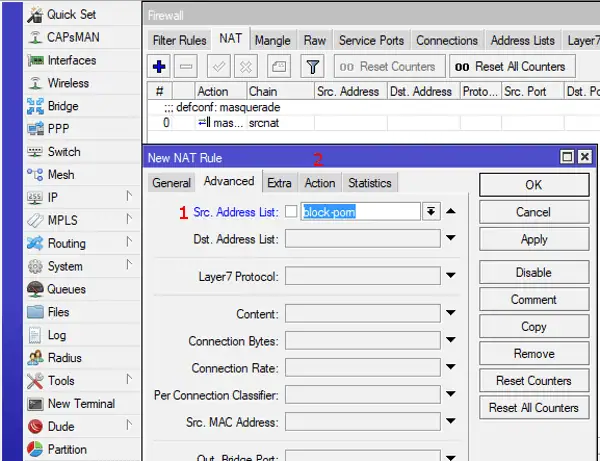Click the Src. Address List text field

click(x=360, y=212)
